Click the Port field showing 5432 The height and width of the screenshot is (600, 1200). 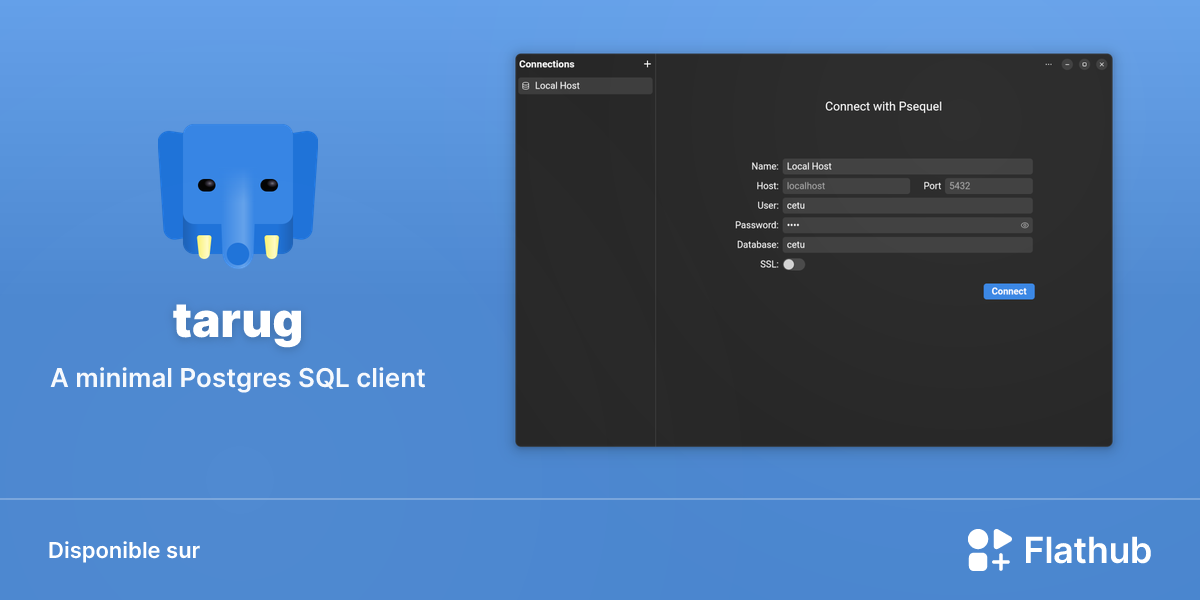[x=989, y=186]
